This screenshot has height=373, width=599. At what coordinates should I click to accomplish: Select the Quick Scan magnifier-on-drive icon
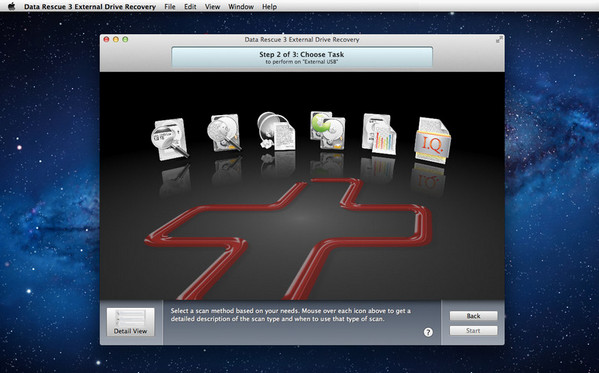(170, 139)
